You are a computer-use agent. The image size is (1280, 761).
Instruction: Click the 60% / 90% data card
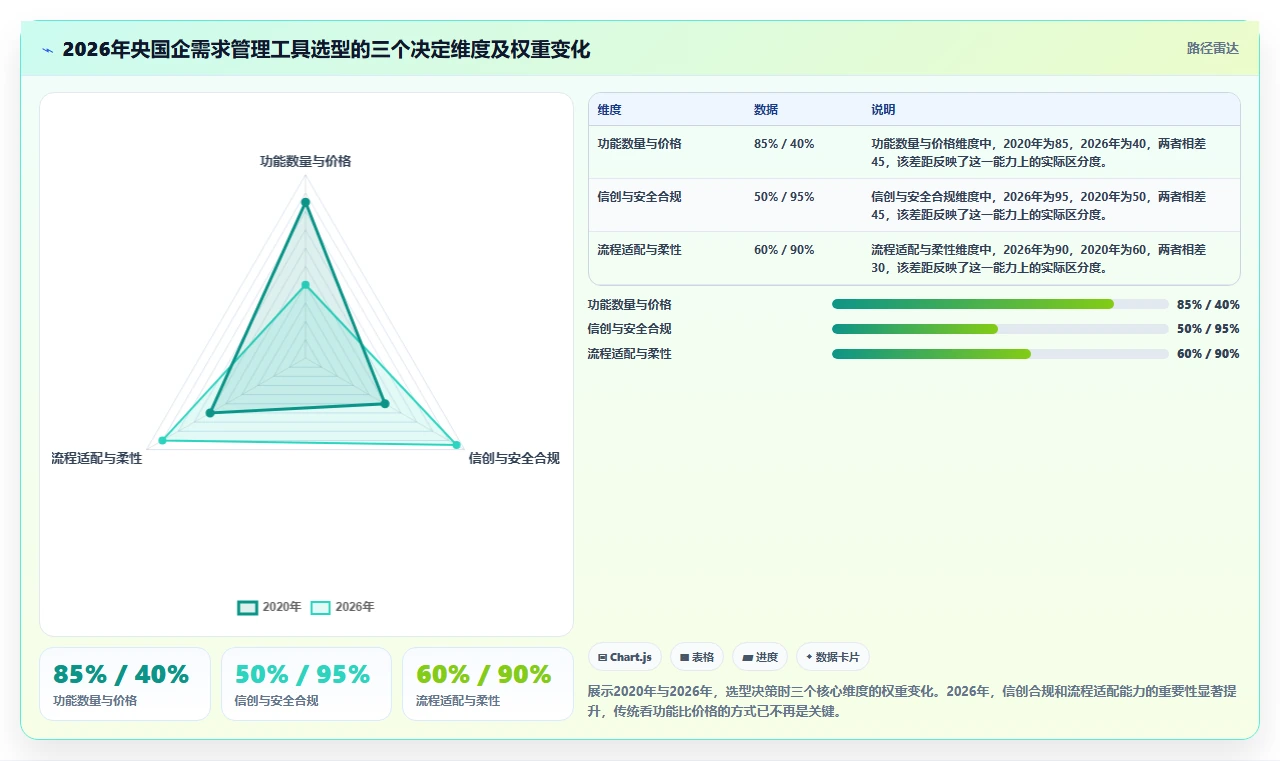488,684
